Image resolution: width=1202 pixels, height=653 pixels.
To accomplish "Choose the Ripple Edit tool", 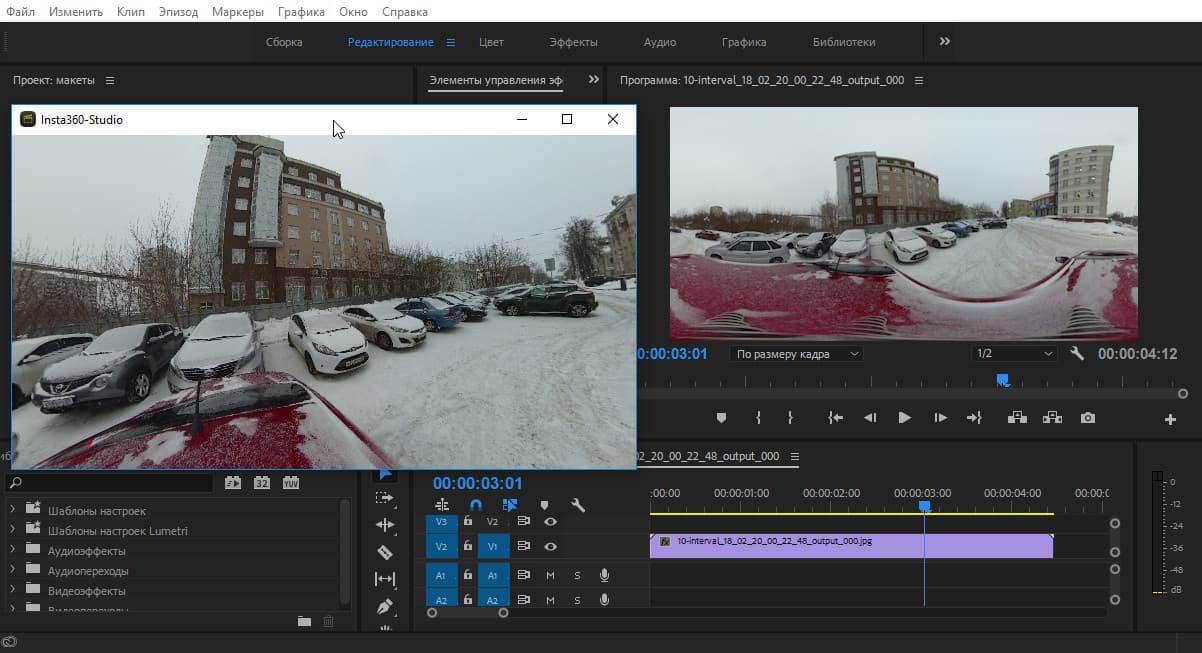I will (385, 525).
